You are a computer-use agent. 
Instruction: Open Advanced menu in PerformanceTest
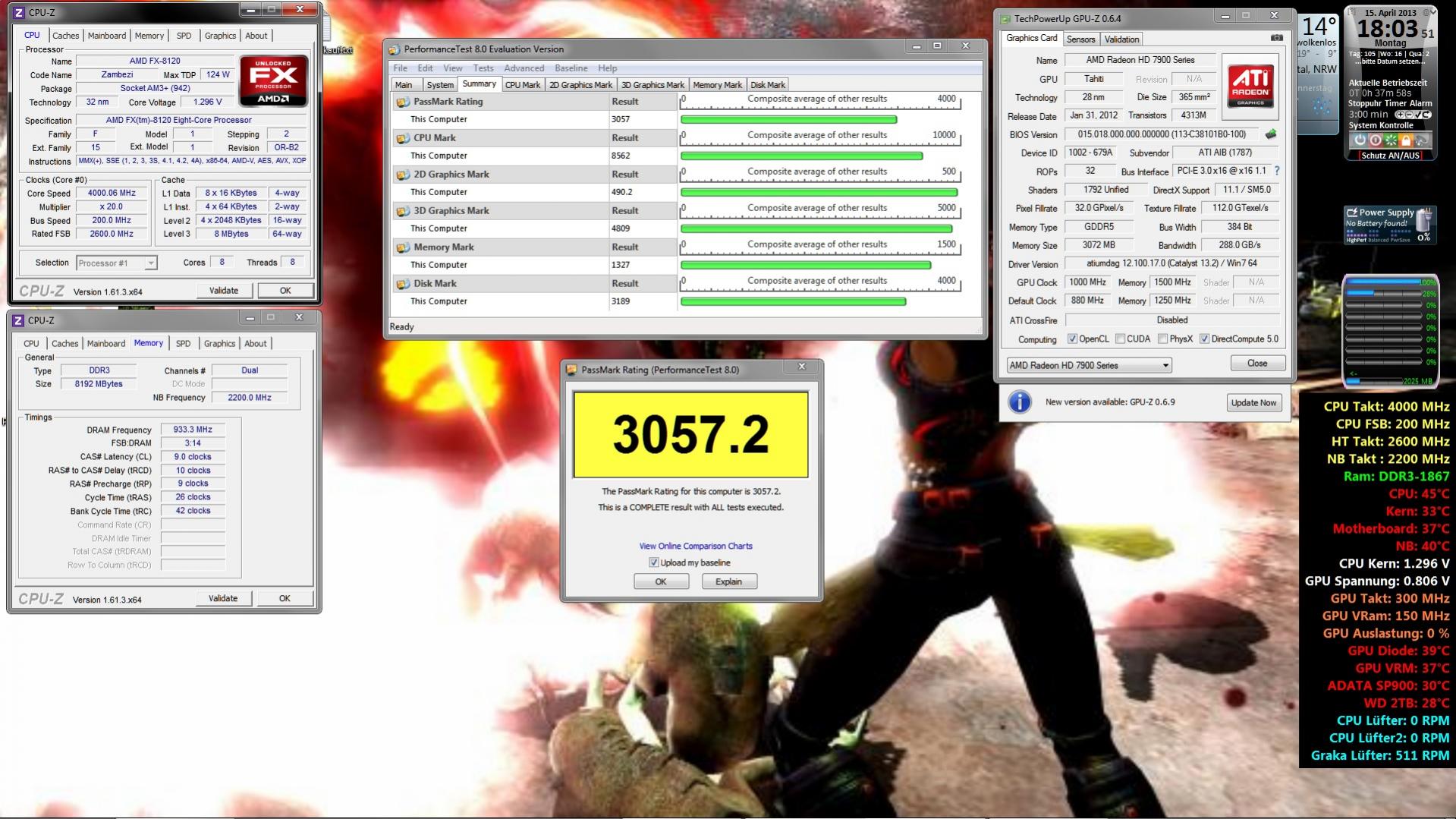pos(524,68)
